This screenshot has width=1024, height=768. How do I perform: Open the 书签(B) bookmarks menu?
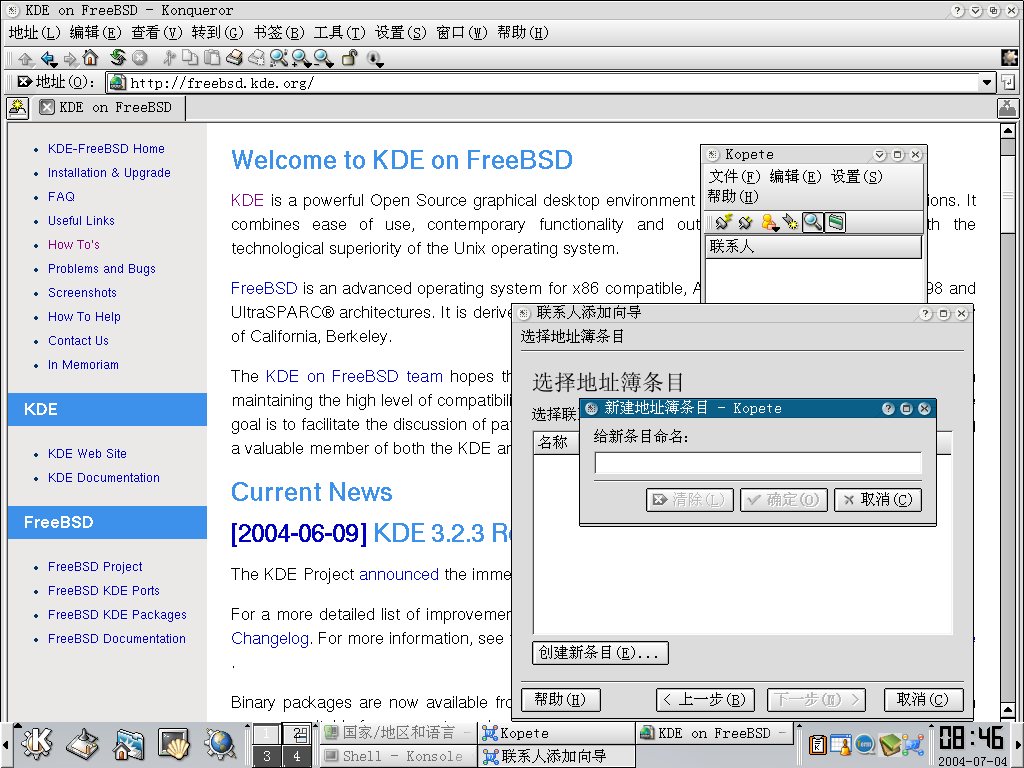pos(279,33)
